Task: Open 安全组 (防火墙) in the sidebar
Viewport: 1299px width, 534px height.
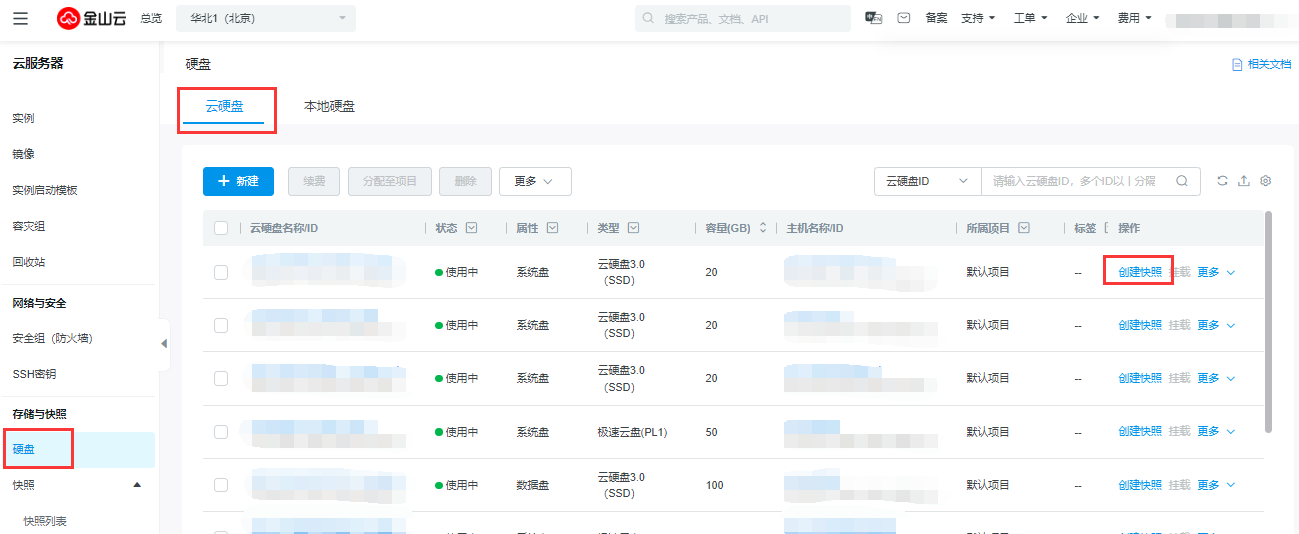Action: pyautogui.click(x=52, y=338)
